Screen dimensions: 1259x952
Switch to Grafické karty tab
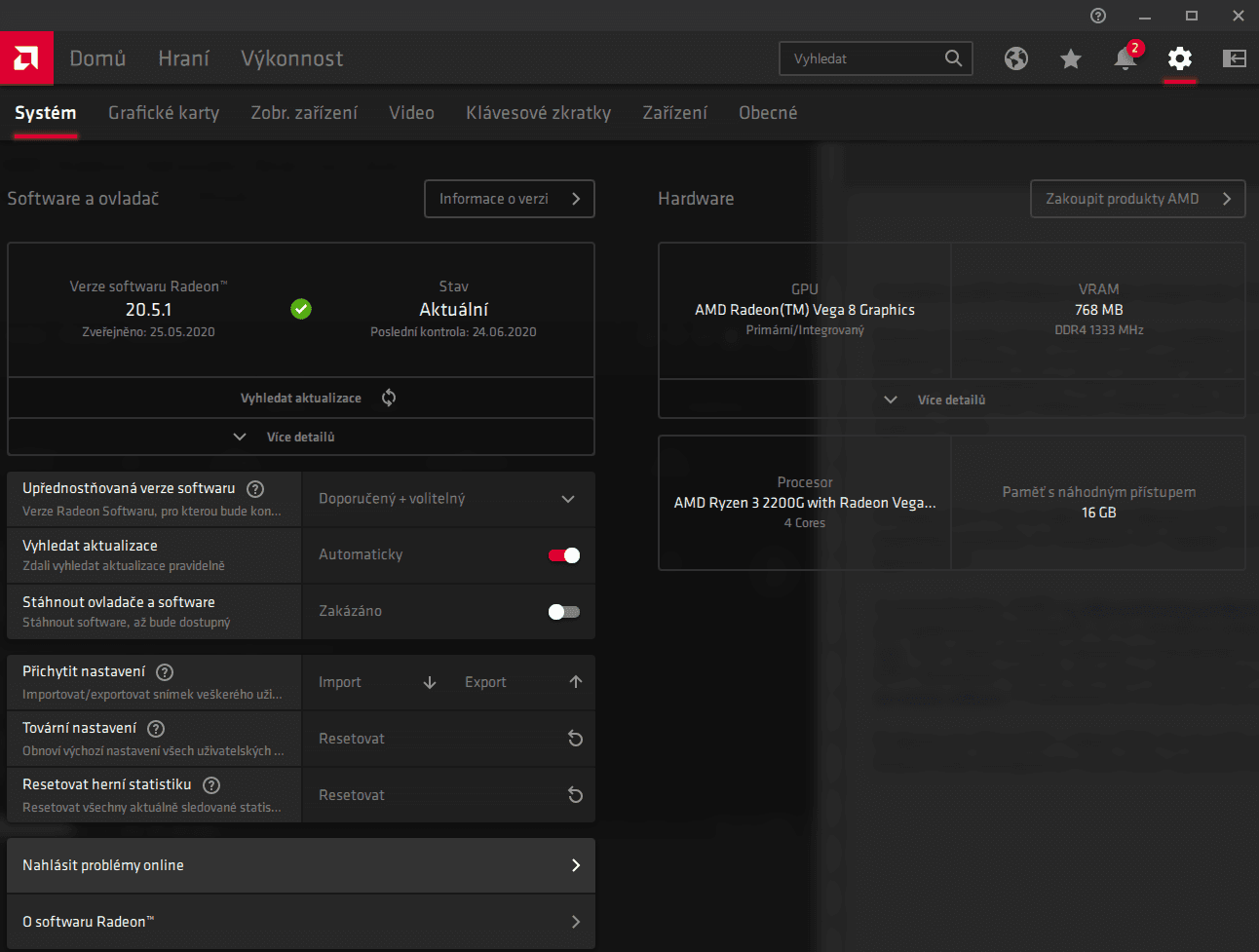click(x=164, y=113)
